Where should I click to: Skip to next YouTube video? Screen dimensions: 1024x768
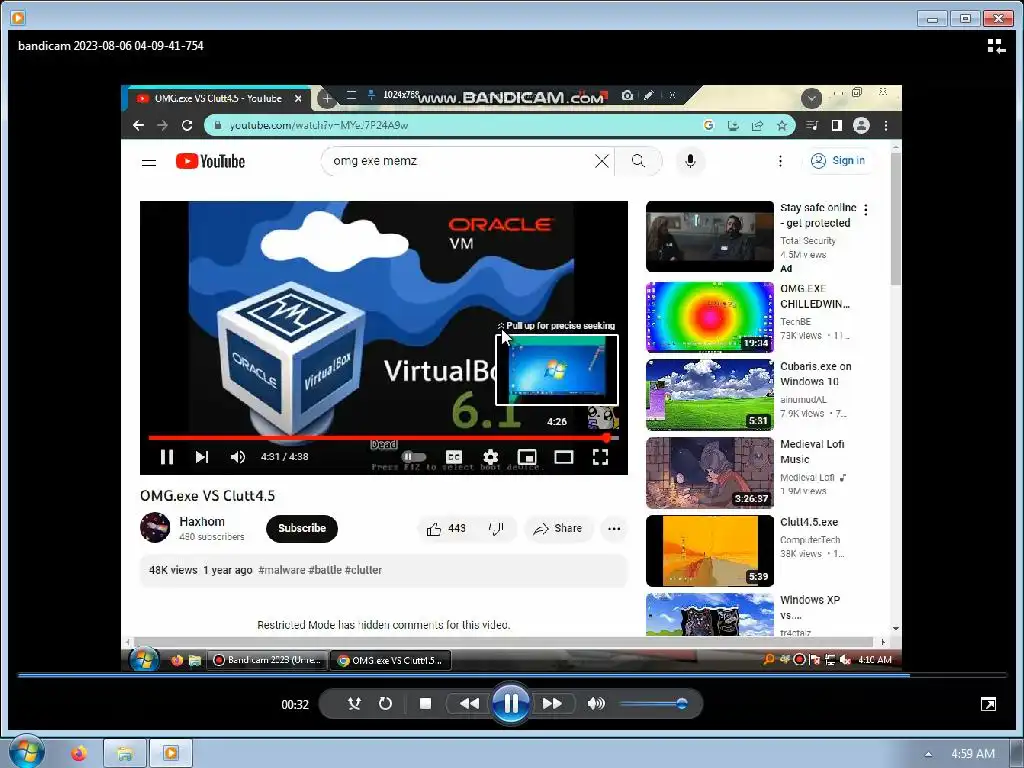[x=202, y=457]
